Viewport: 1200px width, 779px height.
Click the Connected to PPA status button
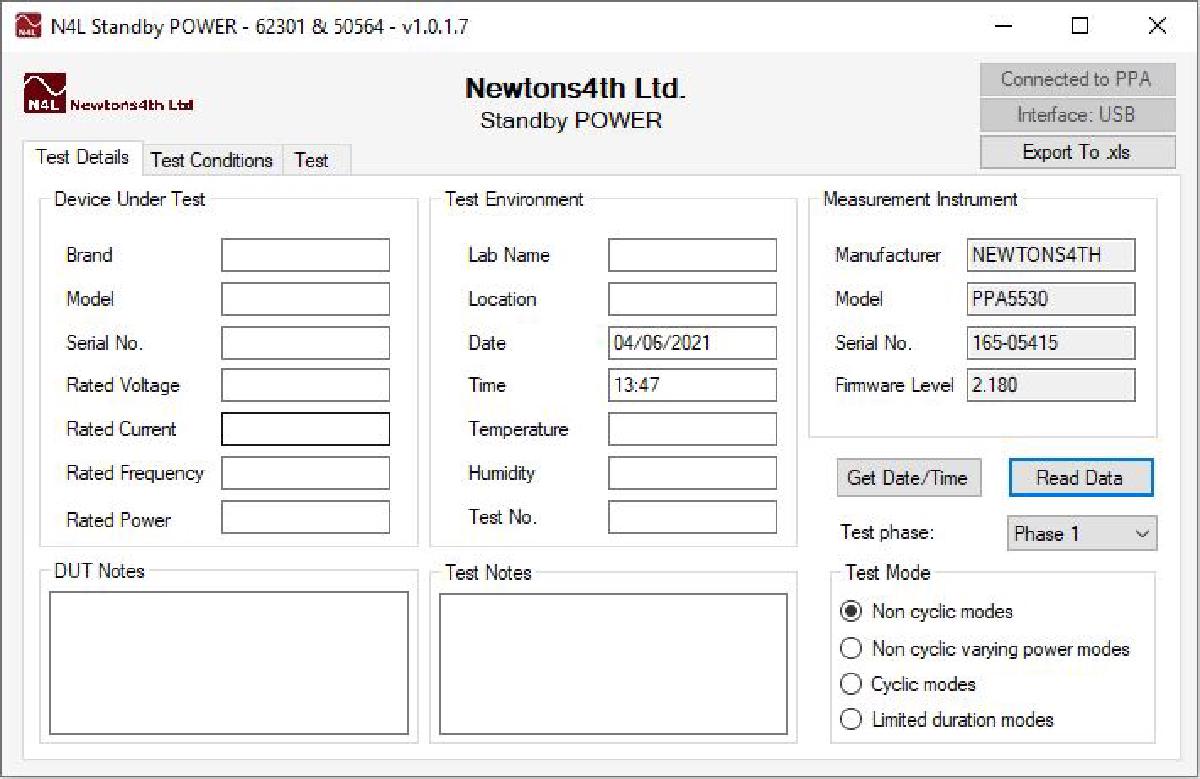point(1077,79)
